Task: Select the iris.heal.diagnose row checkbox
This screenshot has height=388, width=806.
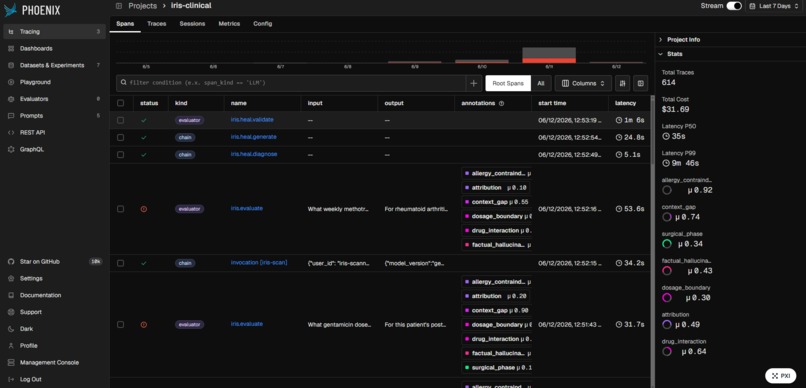Action: [120, 155]
